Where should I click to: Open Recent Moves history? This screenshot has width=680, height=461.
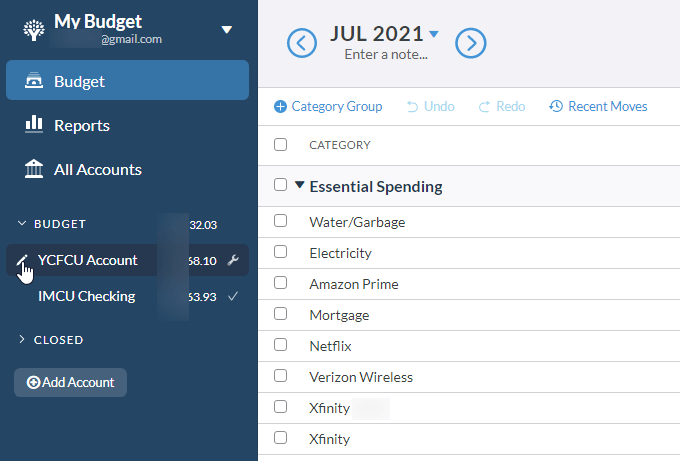coord(598,107)
